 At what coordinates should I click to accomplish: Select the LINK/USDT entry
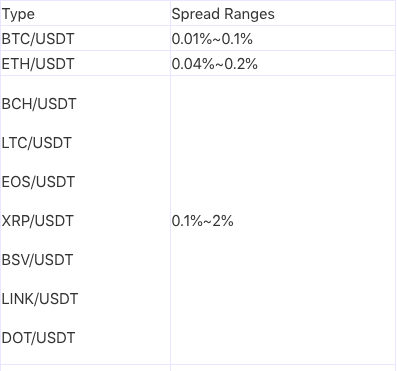point(40,299)
